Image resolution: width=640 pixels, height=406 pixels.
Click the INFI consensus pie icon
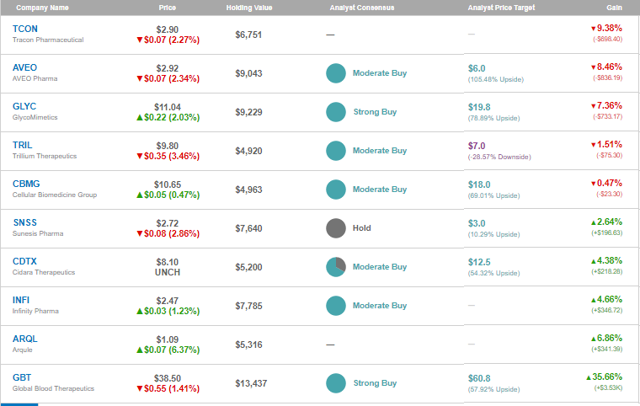pyautogui.click(x=336, y=306)
